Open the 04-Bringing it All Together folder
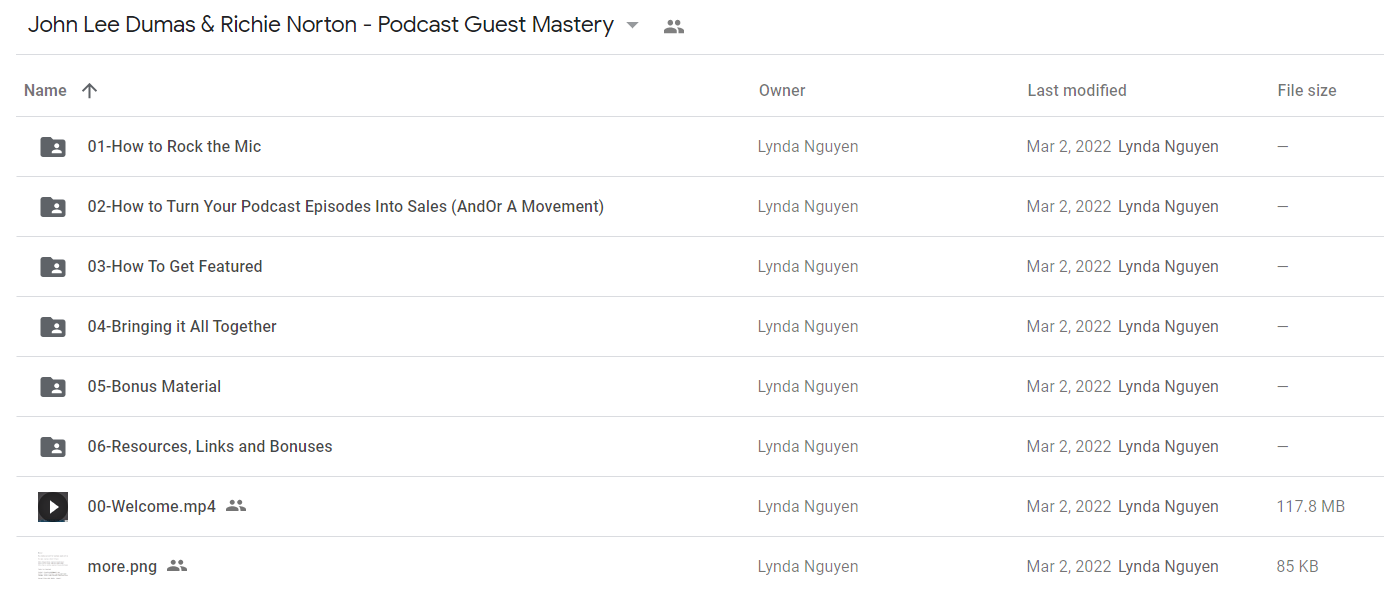 (182, 327)
